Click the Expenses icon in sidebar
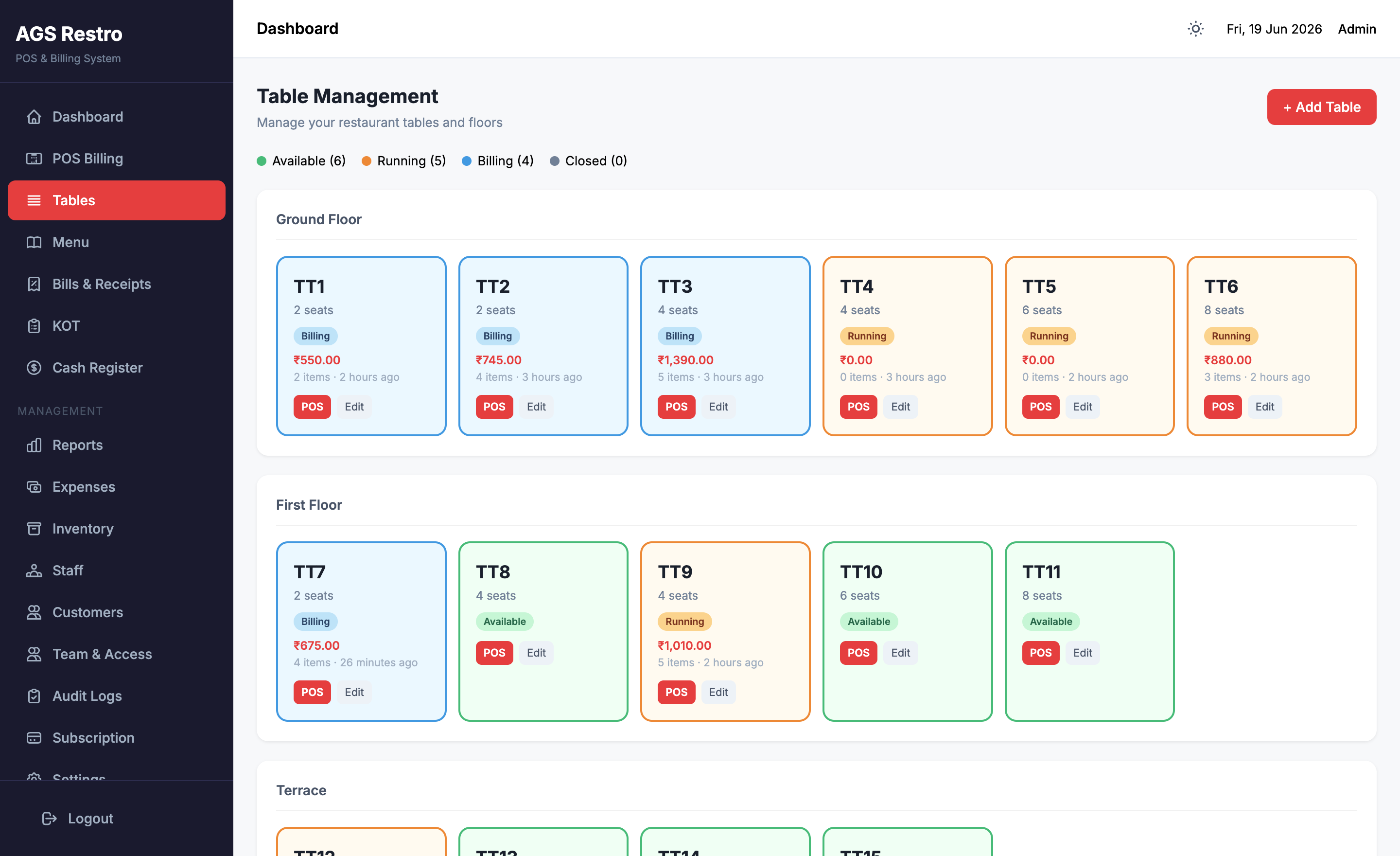This screenshot has width=1400, height=856. pyautogui.click(x=34, y=487)
